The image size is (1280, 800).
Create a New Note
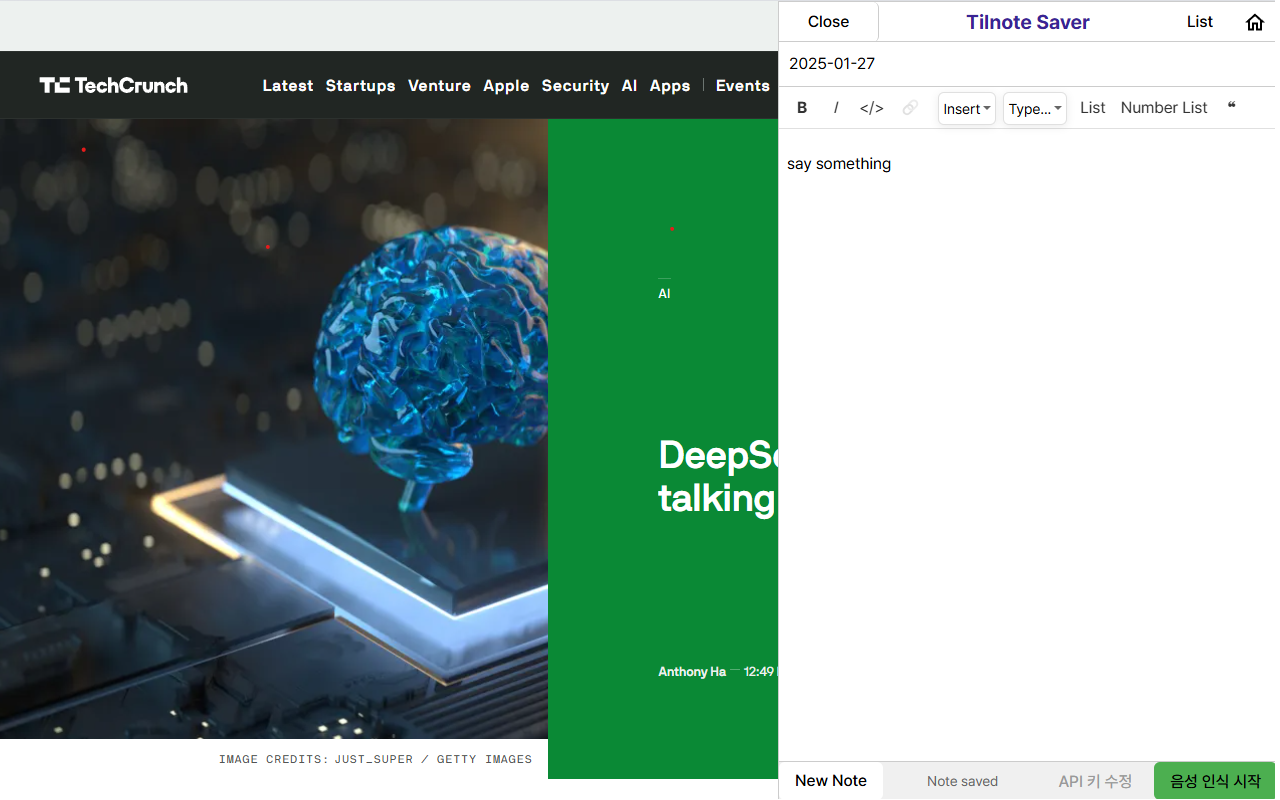[831, 781]
